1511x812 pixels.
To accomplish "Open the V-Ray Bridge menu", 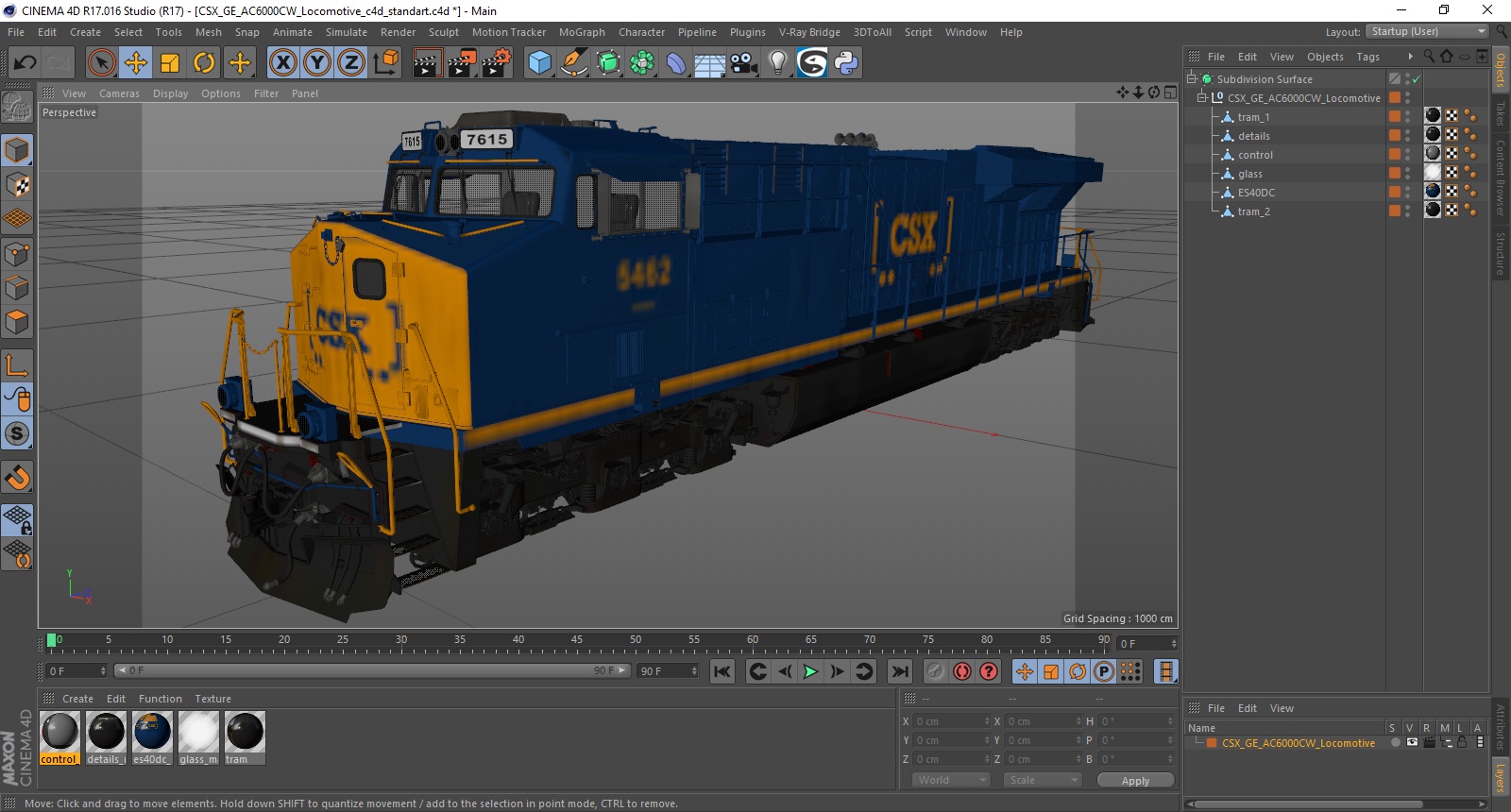I will point(809,32).
